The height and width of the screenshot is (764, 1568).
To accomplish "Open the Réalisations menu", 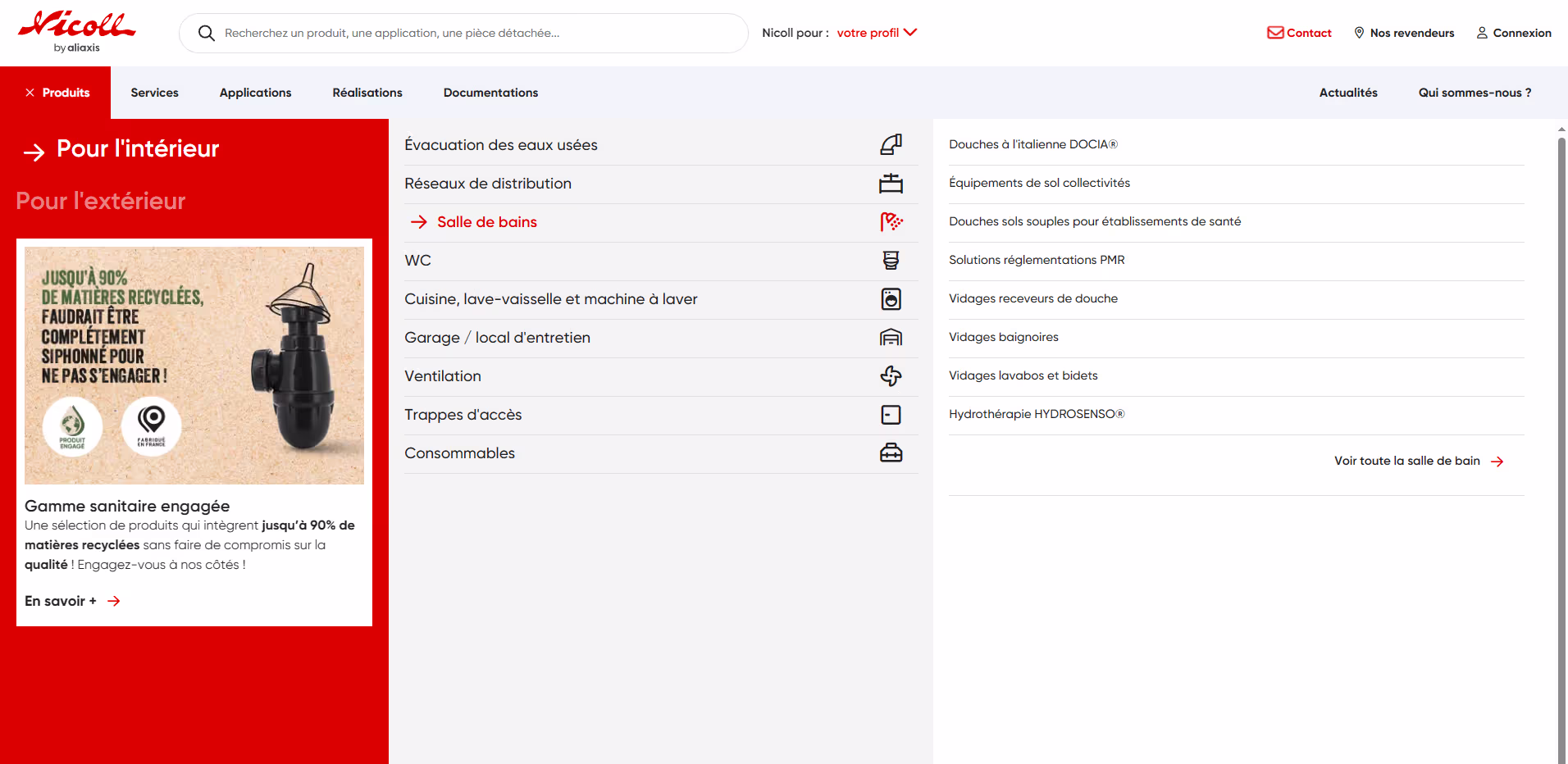I will coord(367,93).
